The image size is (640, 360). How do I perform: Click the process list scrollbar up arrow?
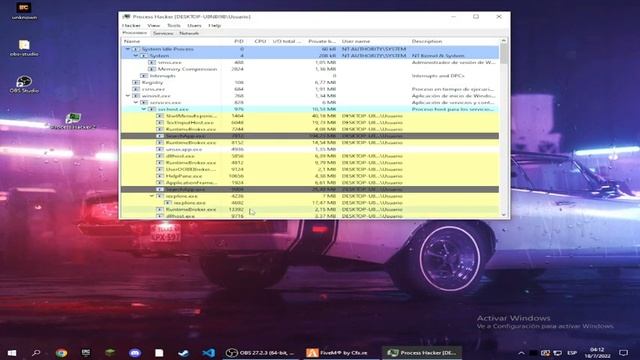pos(503,41)
